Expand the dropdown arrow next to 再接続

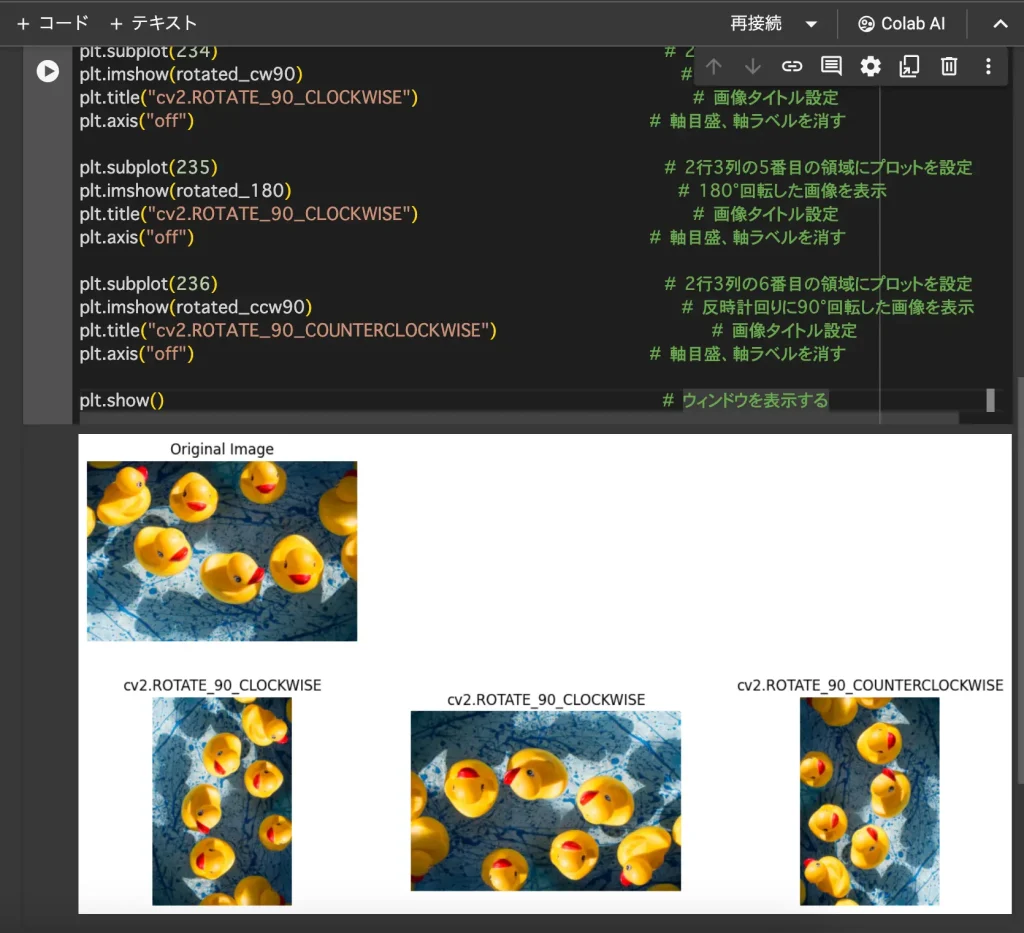(x=811, y=23)
